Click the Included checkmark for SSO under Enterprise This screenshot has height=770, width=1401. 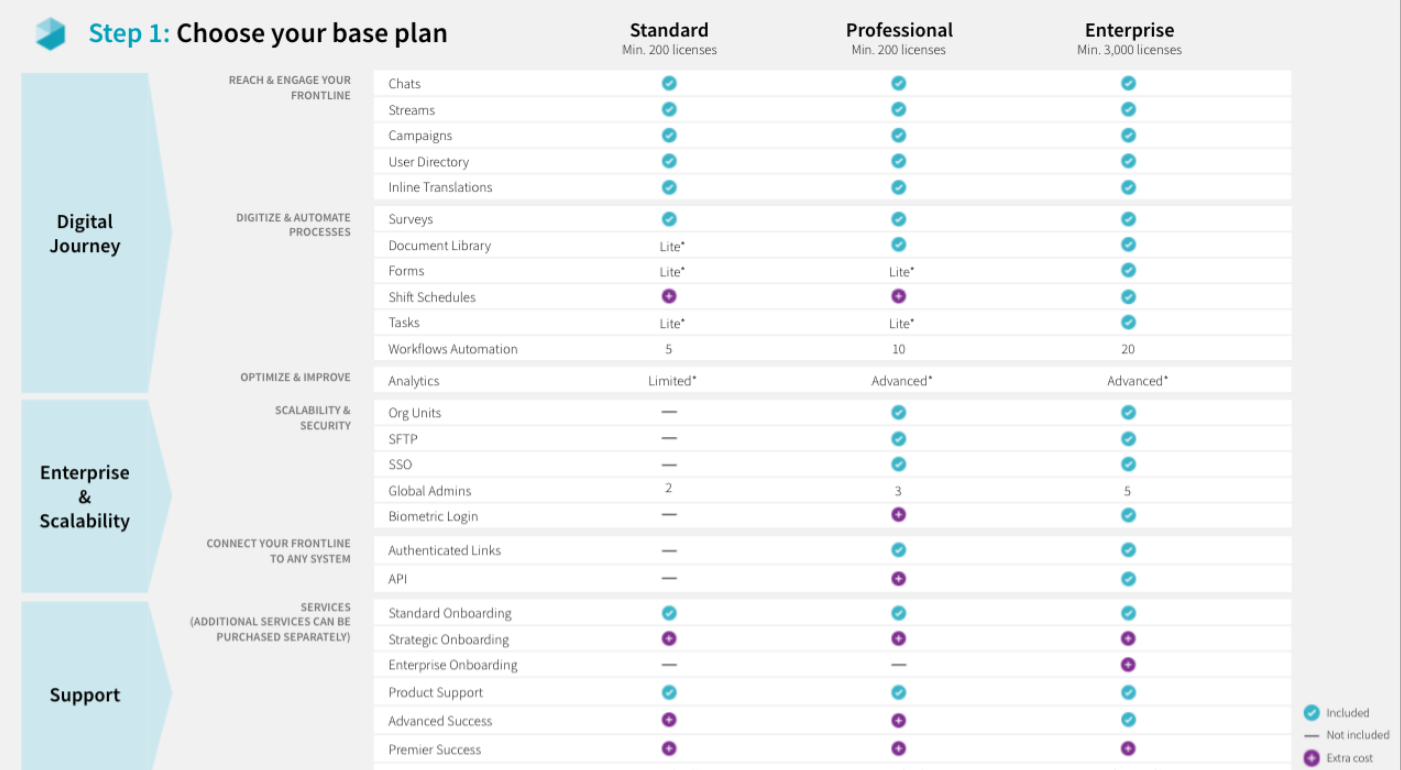coord(1128,464)
